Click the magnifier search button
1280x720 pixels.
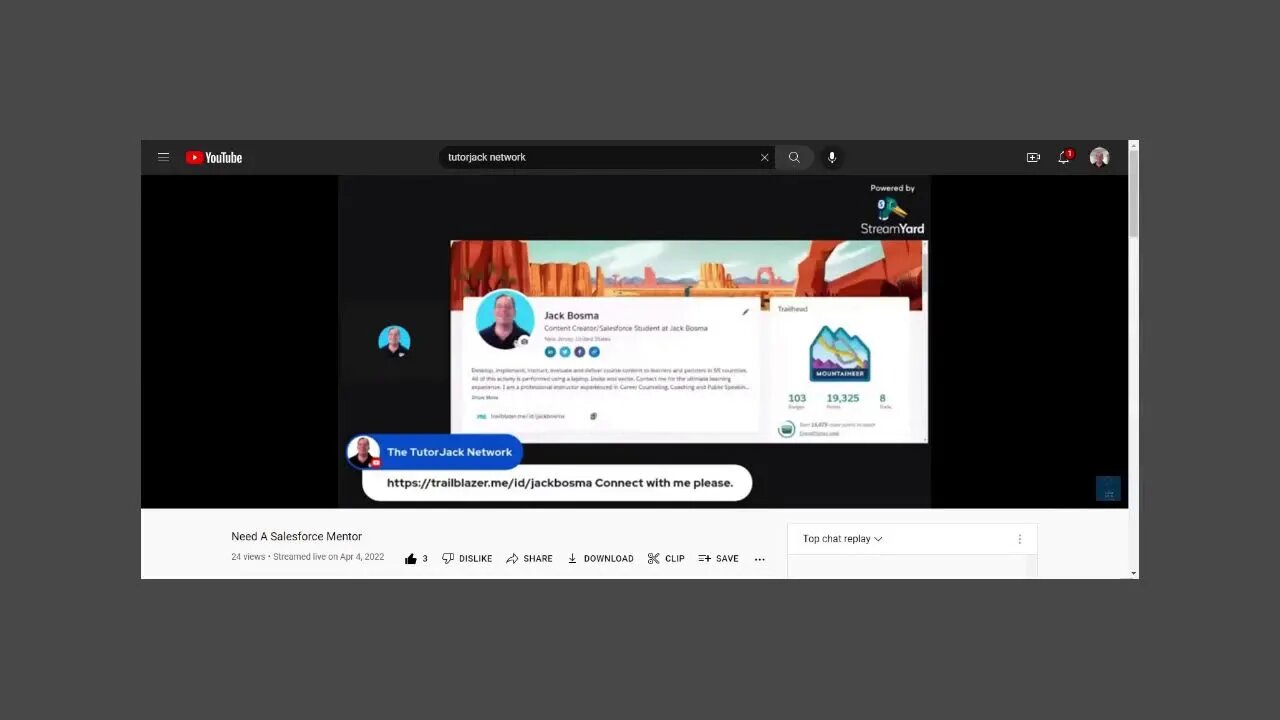(794, 157)
